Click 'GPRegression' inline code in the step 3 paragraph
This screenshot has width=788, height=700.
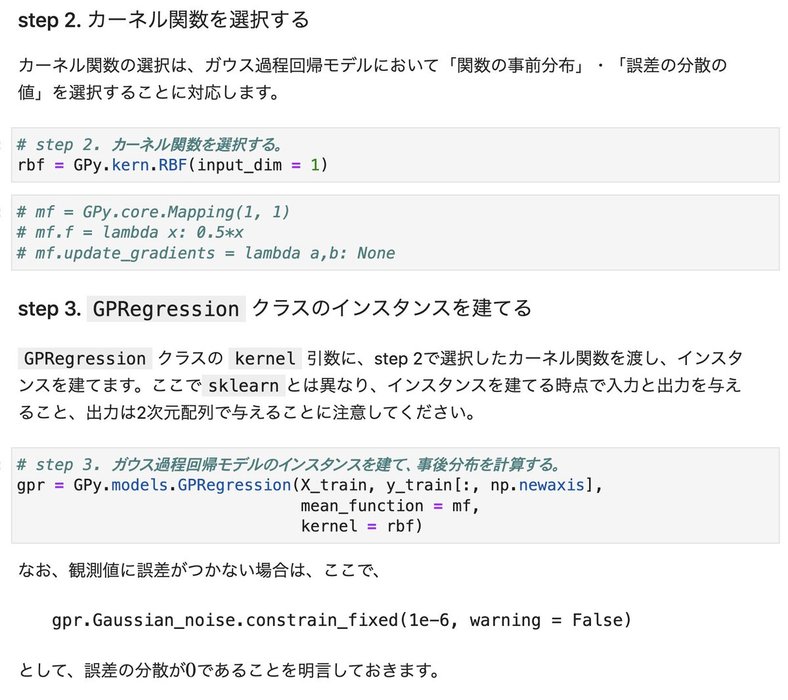tap(84, 358)
